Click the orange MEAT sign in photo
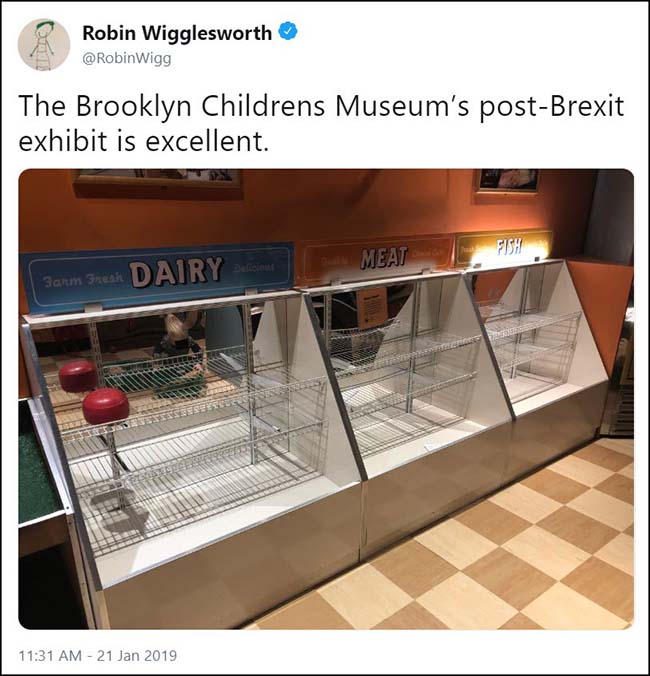Viewport: 650px width, 676px height. (377, 260)
